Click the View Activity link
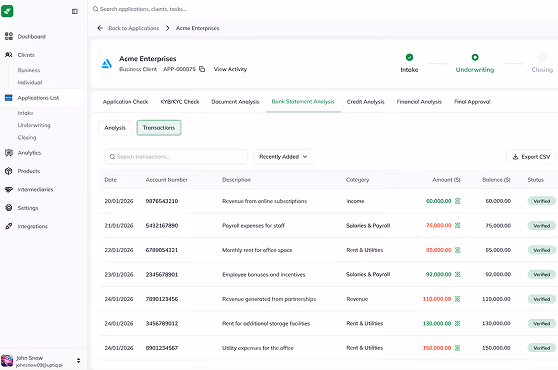 (x=230, y=69)
